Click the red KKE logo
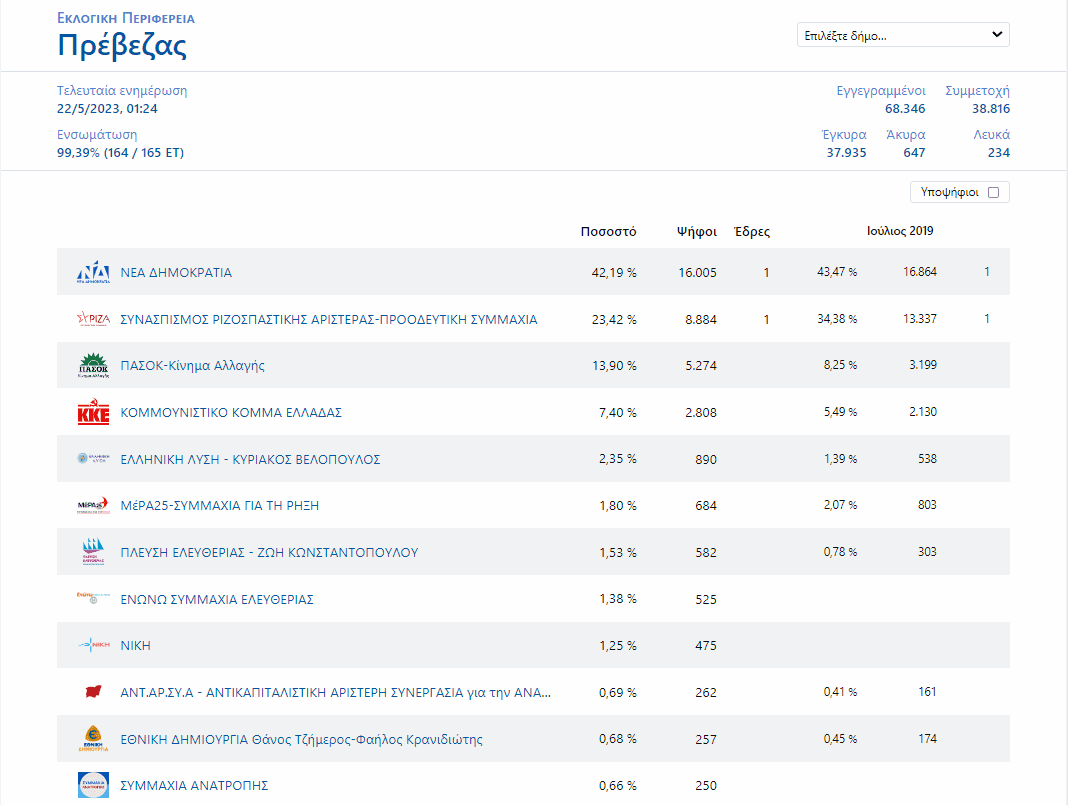 click(93, 412)
